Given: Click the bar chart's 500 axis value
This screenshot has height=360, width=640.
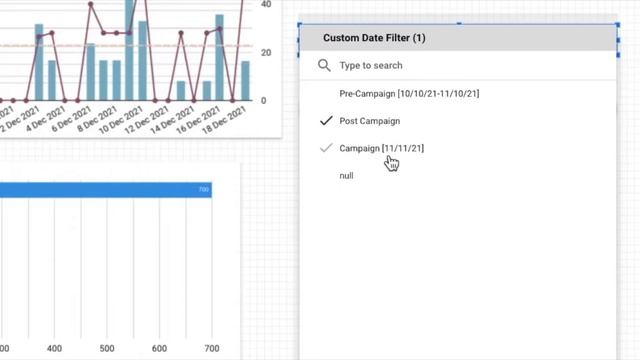Looking at the screenshot, I should click(107, 349).
